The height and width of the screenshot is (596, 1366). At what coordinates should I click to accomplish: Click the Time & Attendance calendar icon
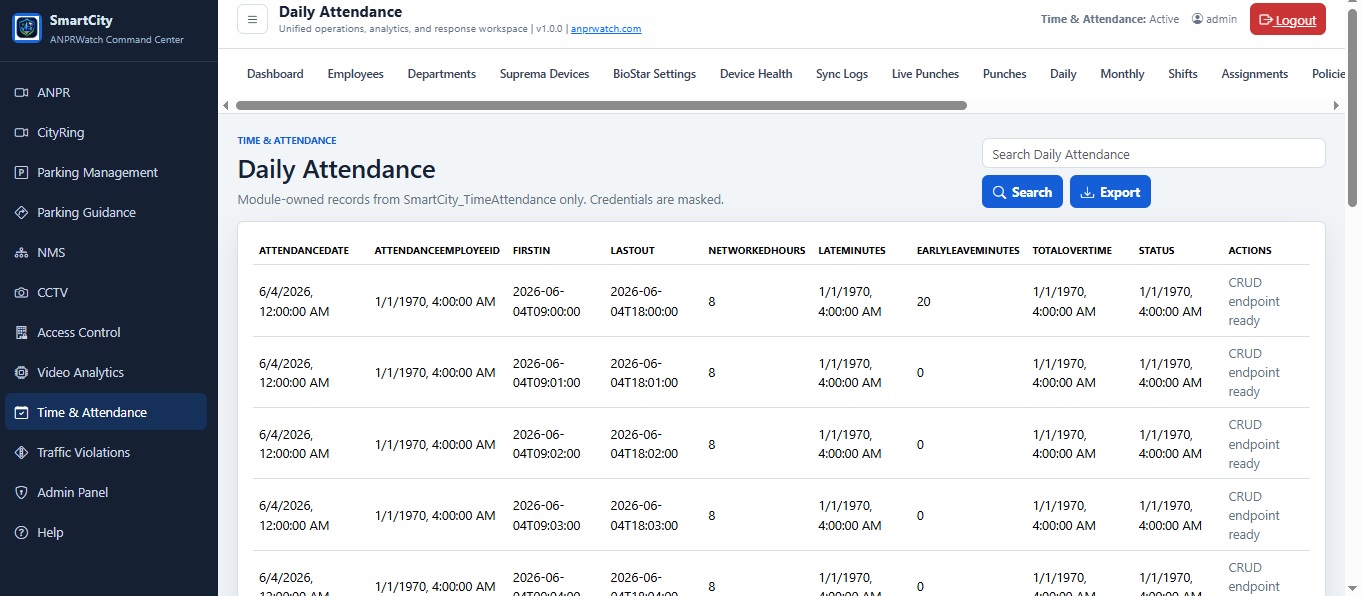[x=21, y=412]
